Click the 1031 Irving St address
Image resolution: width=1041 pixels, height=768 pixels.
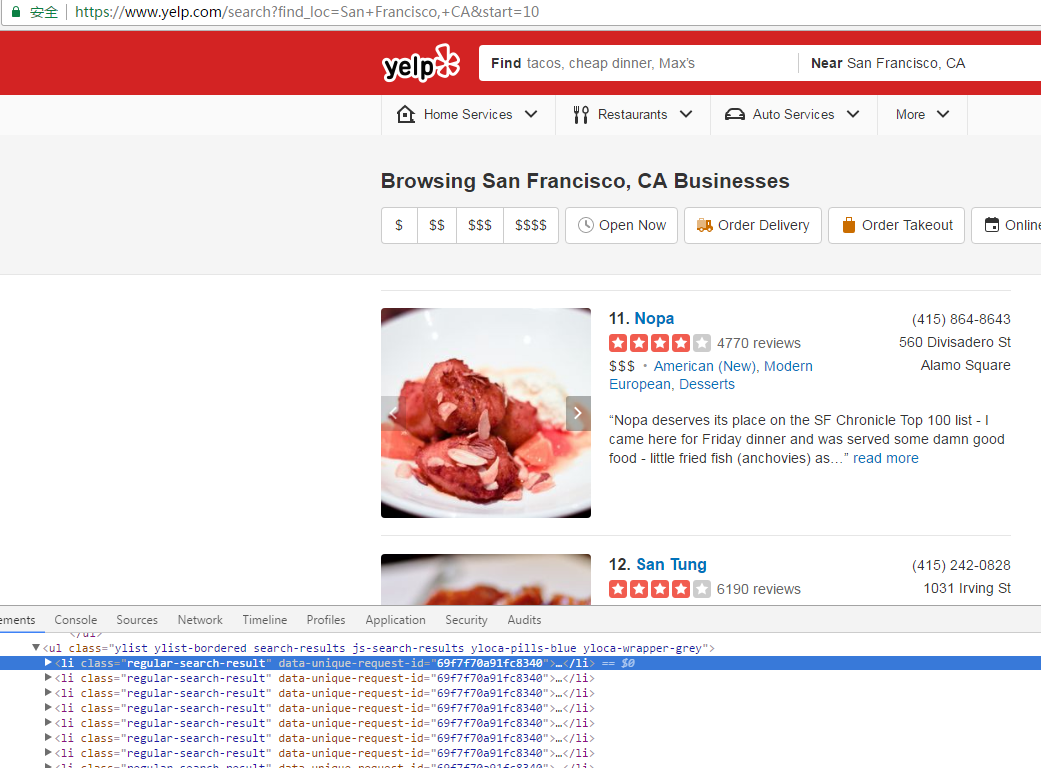(x=967, y=588)
